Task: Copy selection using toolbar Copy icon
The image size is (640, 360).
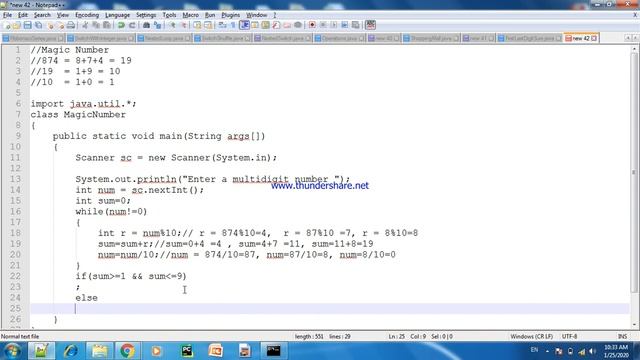Action: tap(96, 25)
